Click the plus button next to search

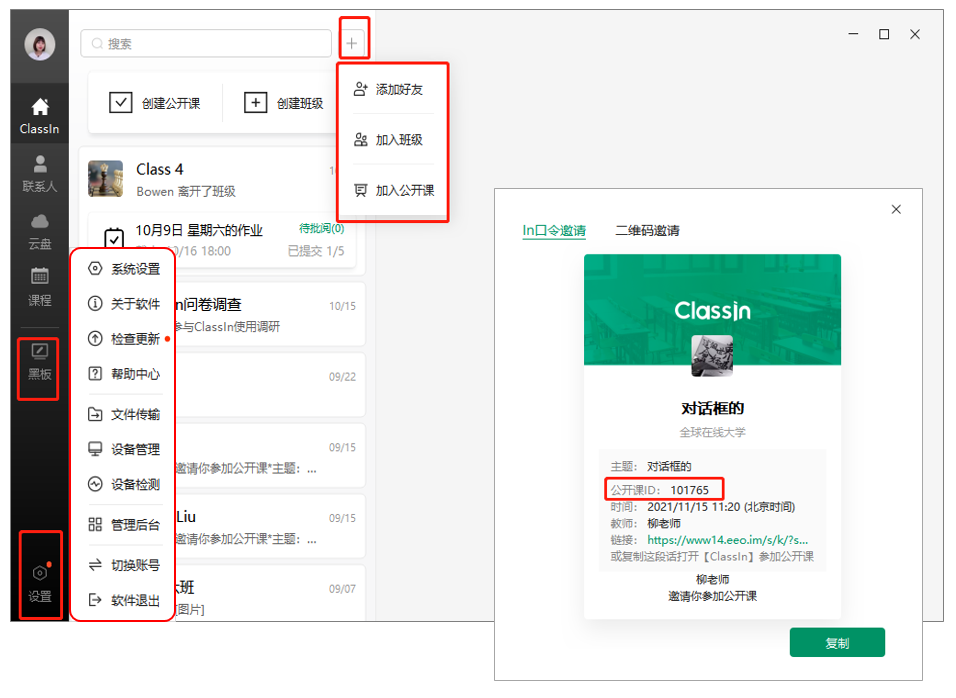[x=352, y=43]
